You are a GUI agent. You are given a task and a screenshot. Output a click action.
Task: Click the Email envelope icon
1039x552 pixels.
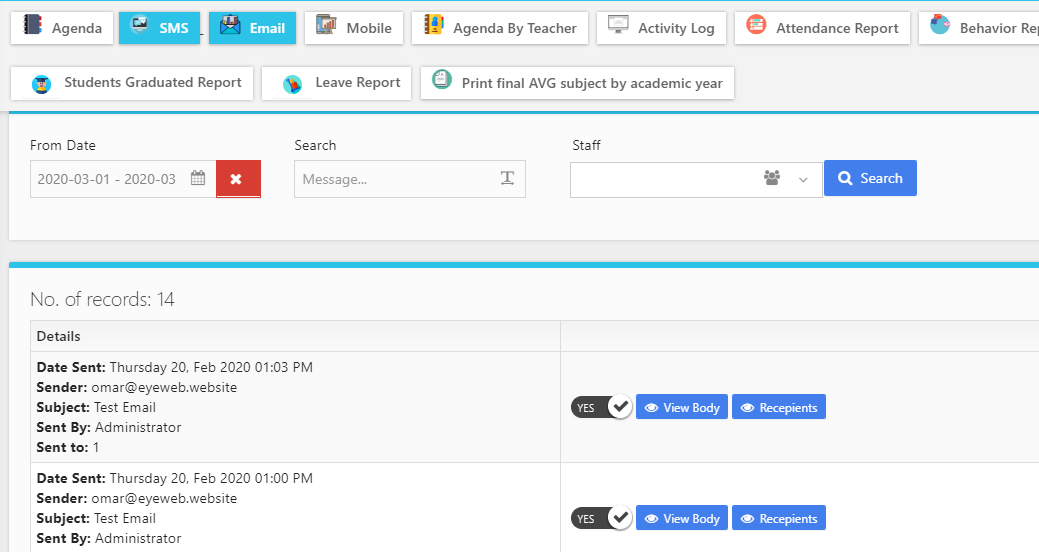(x=230, y=25)
